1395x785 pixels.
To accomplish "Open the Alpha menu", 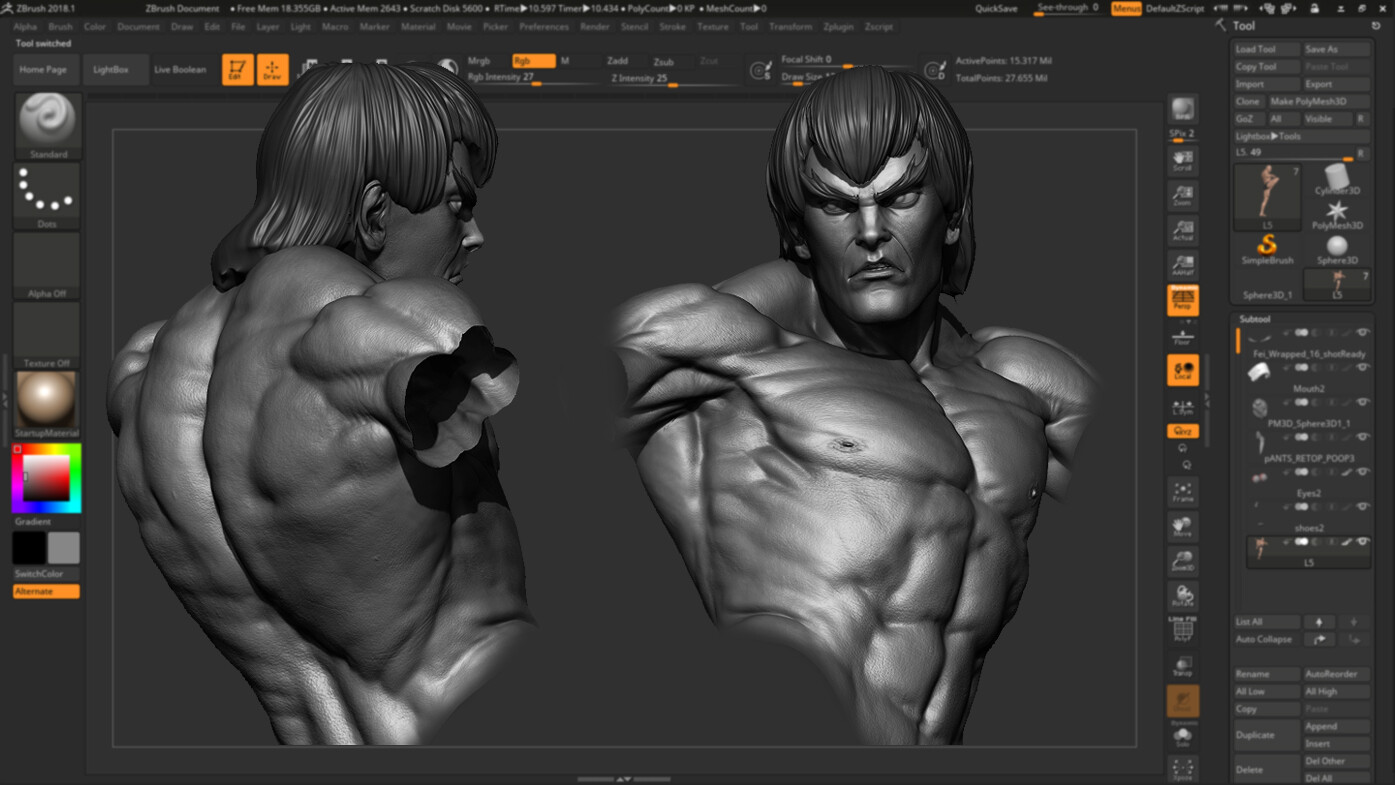I will 25,27.
